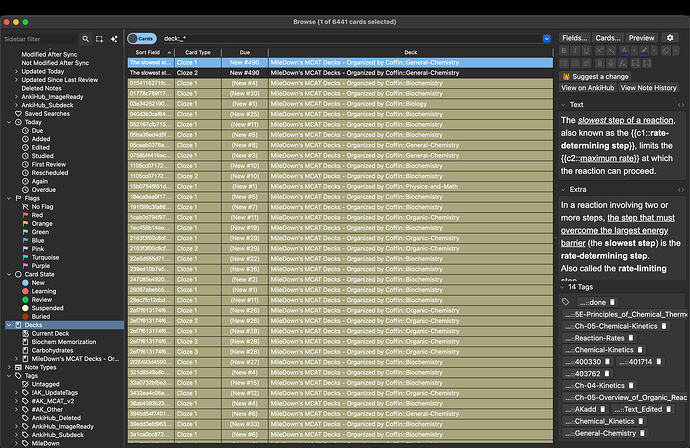Image resolution: width=690 pixels, height=448 pixels.
Task: Click the remove formatting eraser icon
Action: click(x=666, y=51)
